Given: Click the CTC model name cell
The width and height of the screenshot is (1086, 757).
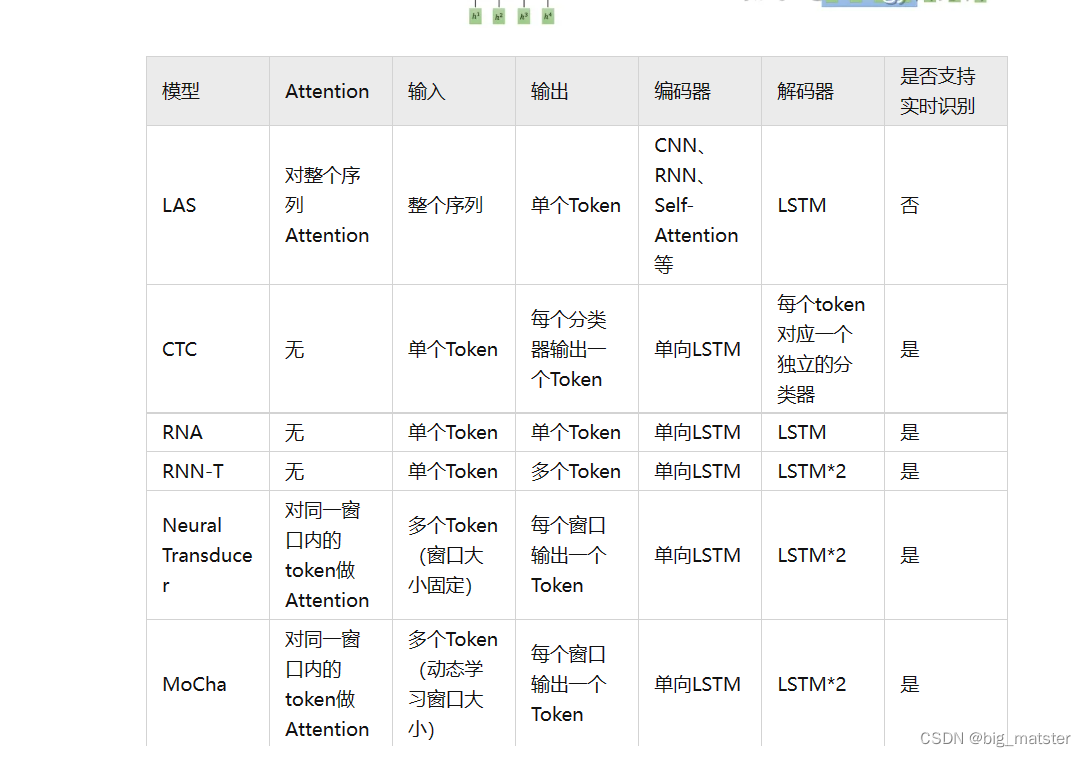Looking at the screenshot, I should (x=208, y=349).
